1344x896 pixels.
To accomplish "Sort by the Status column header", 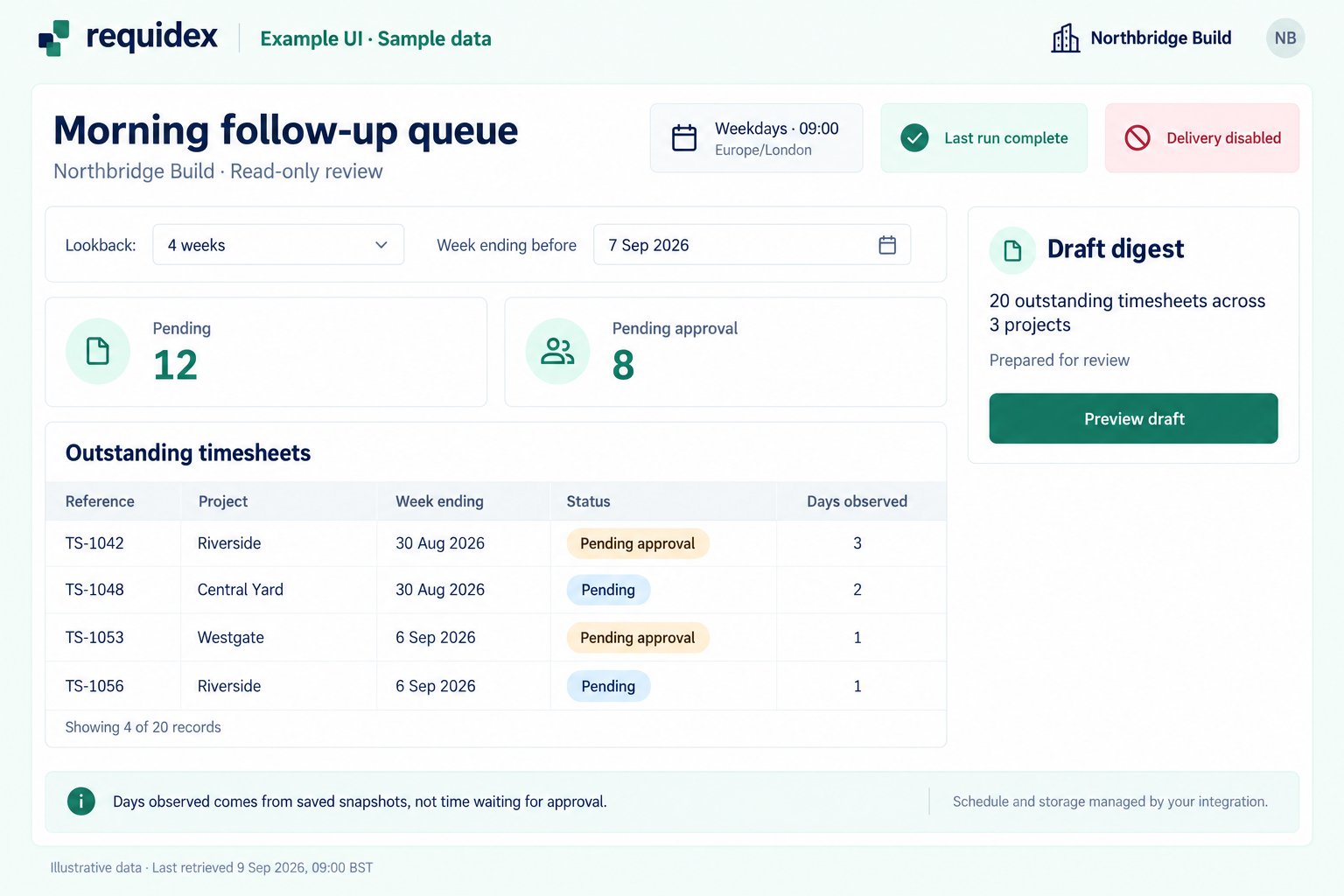I will coord(588,501).
